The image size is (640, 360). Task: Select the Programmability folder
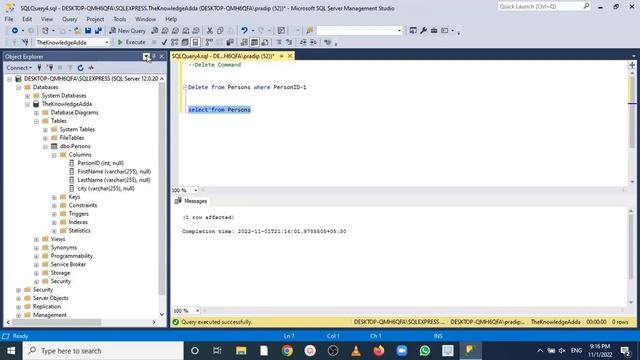pyautogui.click(x=71, y=256)
